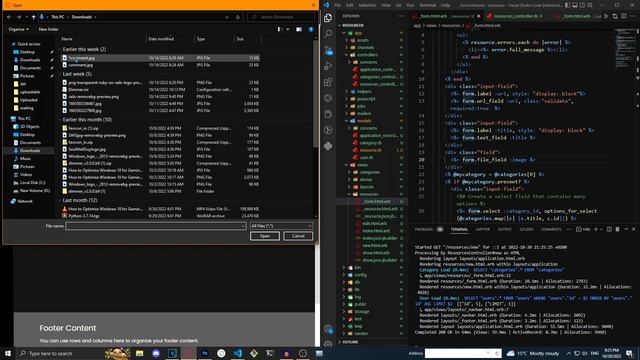Open the Selection menu in VS Code
This screenshot has height=360, width=640.
coord(367,5)
